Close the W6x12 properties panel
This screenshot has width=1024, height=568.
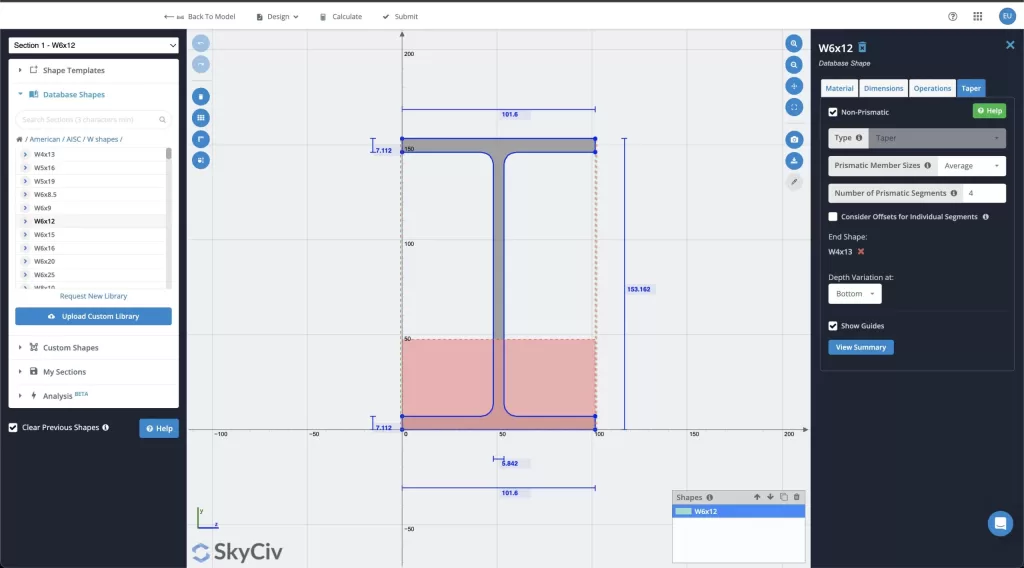[1010, 45]
